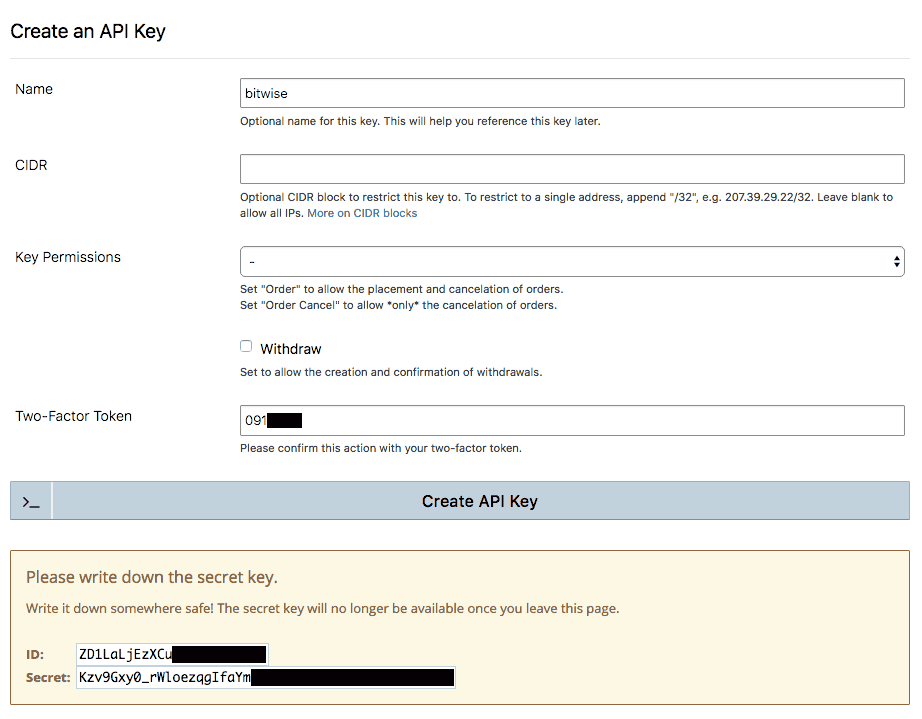Screen dimensions: 922x719
Task: Open the More on CIDR blocks link
Action: (362, 213)
